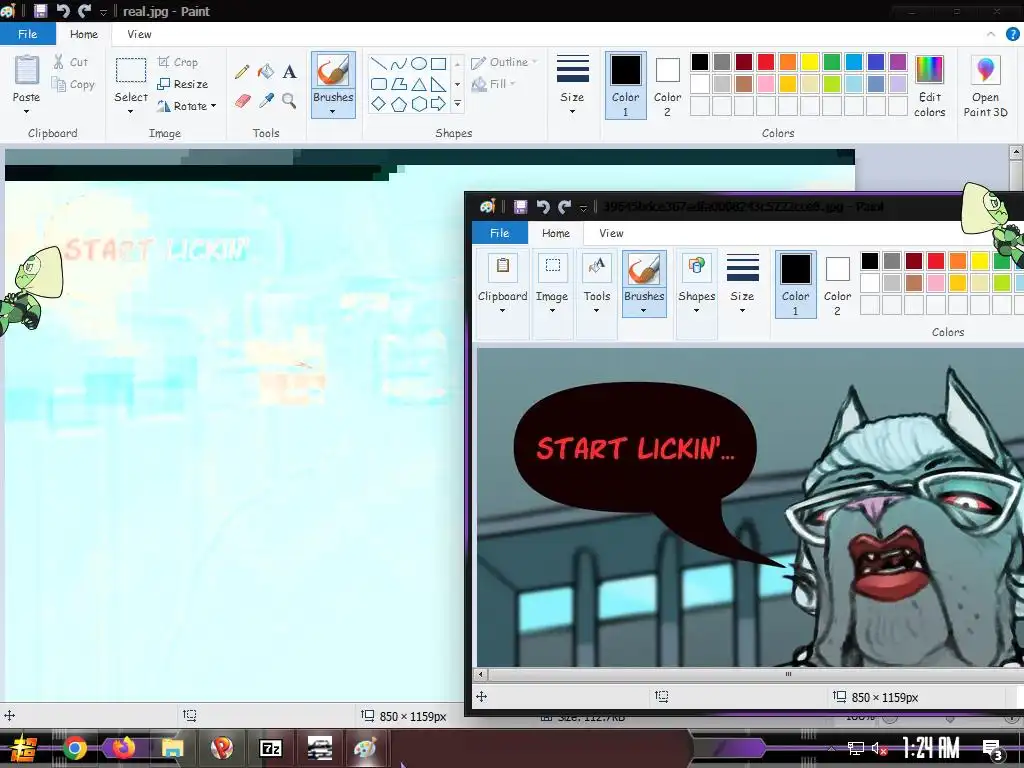Click the Open Paint 3D button

985,86
